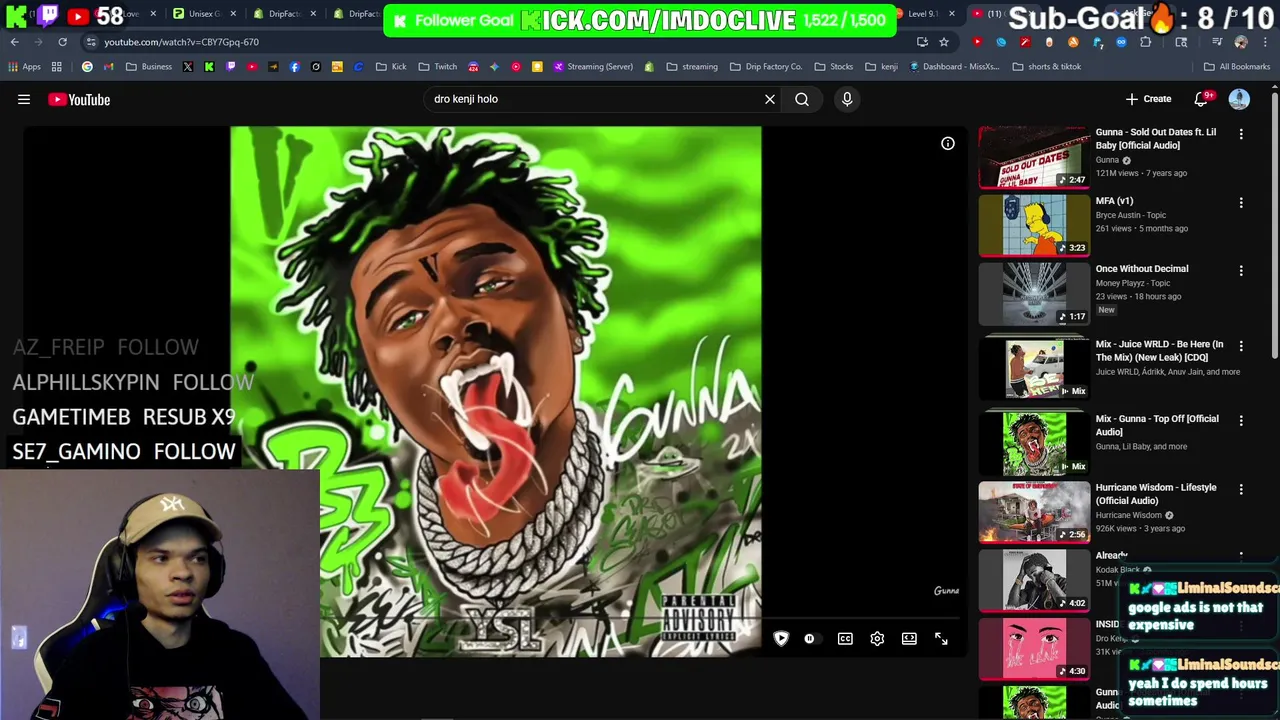The width and height of the screenshot is (1280, 720).
Task: Open the Facebook bookmark icon
Action: 294,67
